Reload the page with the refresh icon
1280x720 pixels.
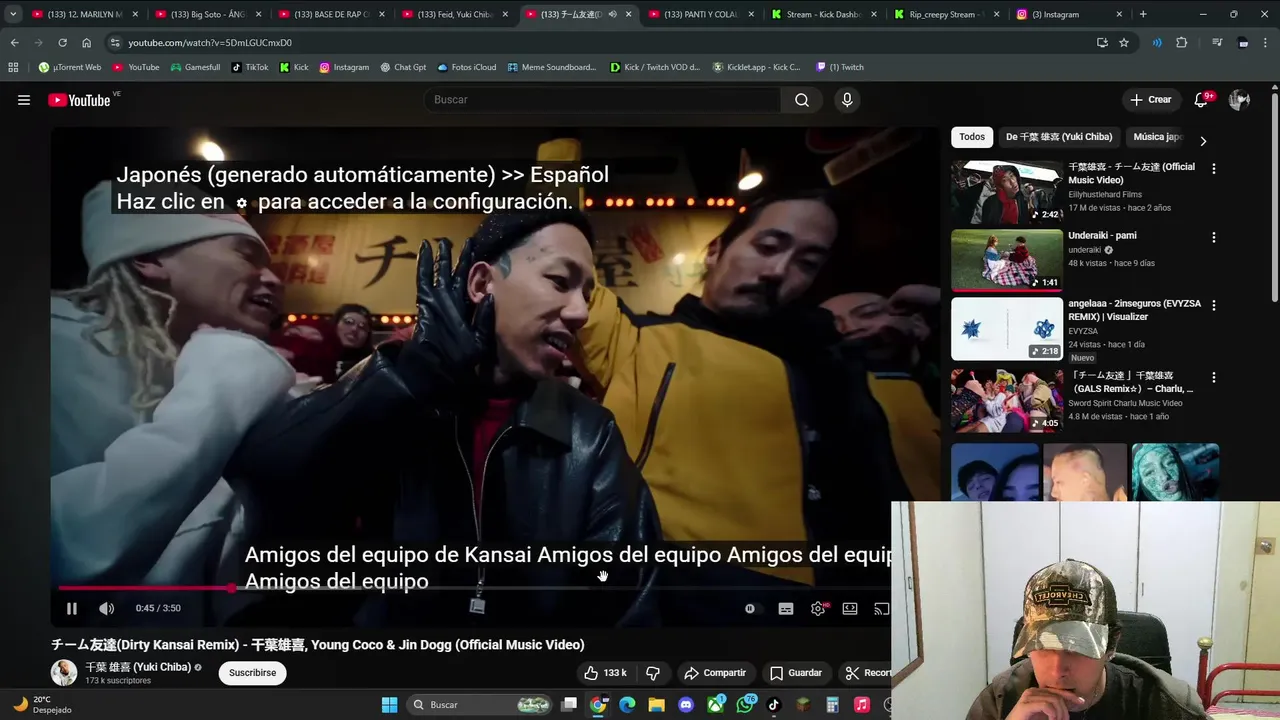62,43
